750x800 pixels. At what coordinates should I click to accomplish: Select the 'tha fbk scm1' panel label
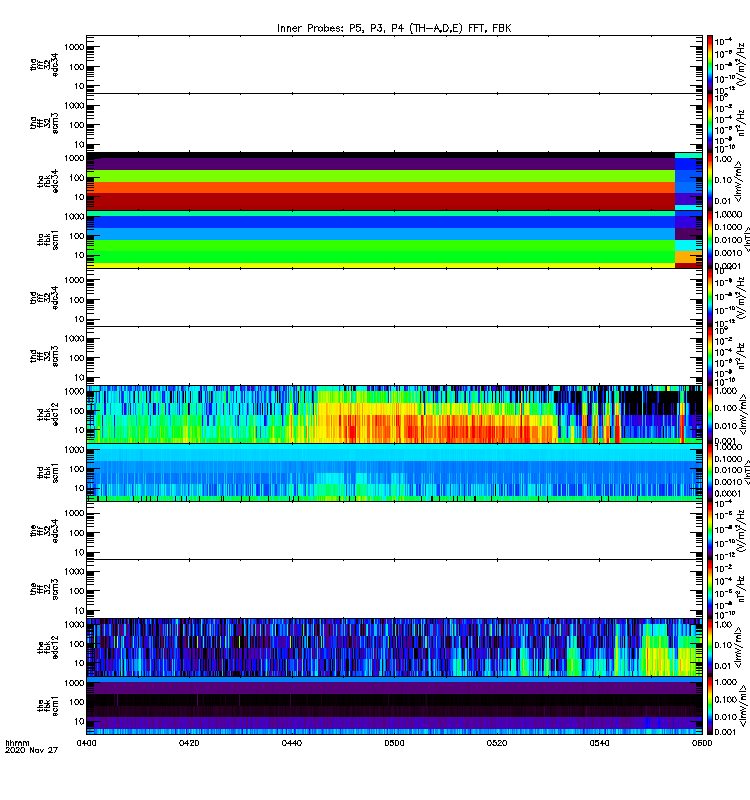(48, 240)
